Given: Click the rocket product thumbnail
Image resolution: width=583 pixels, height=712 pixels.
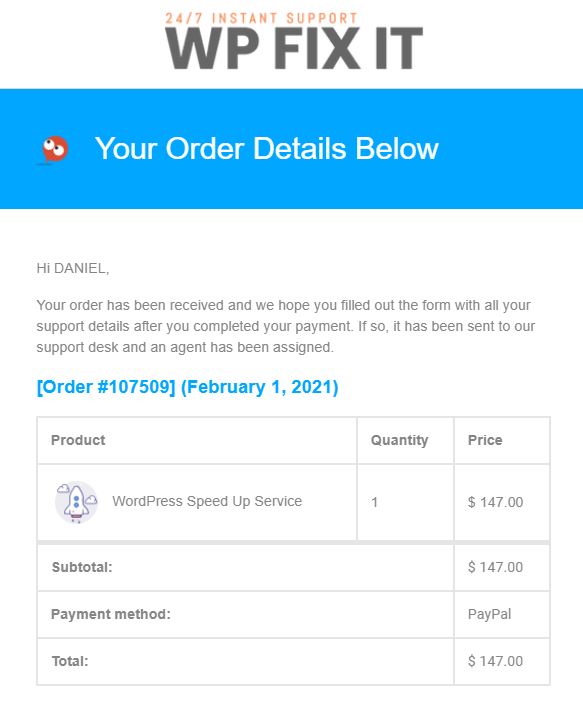Looking at the screenshot, I should point(76,502).
